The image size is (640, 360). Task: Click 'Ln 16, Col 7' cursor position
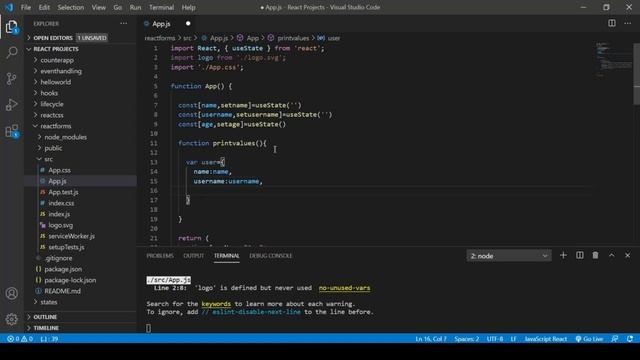coord(431,339)
